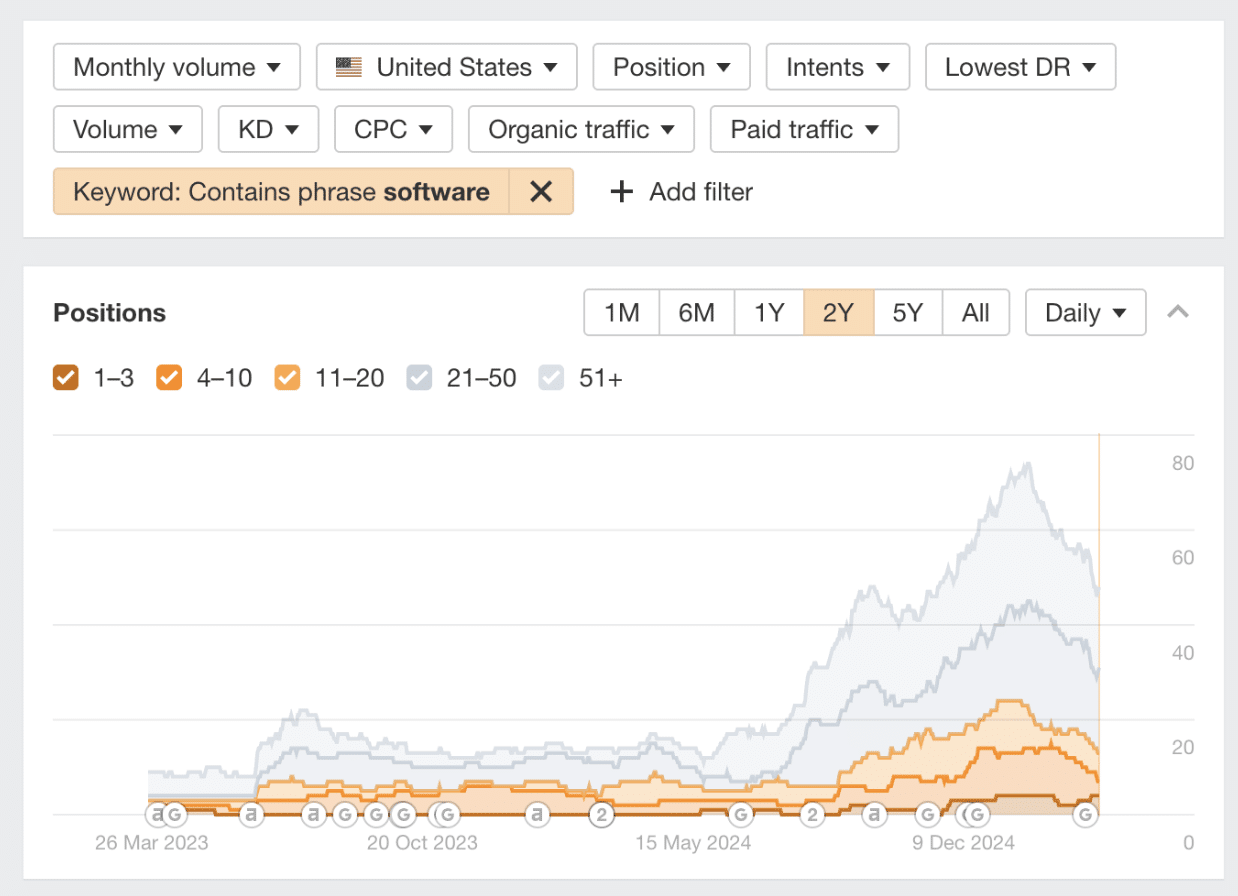Toggle the 4–10 positions checkbox
The width and height of the screenshot is (1238, 896).
(169, 379)
